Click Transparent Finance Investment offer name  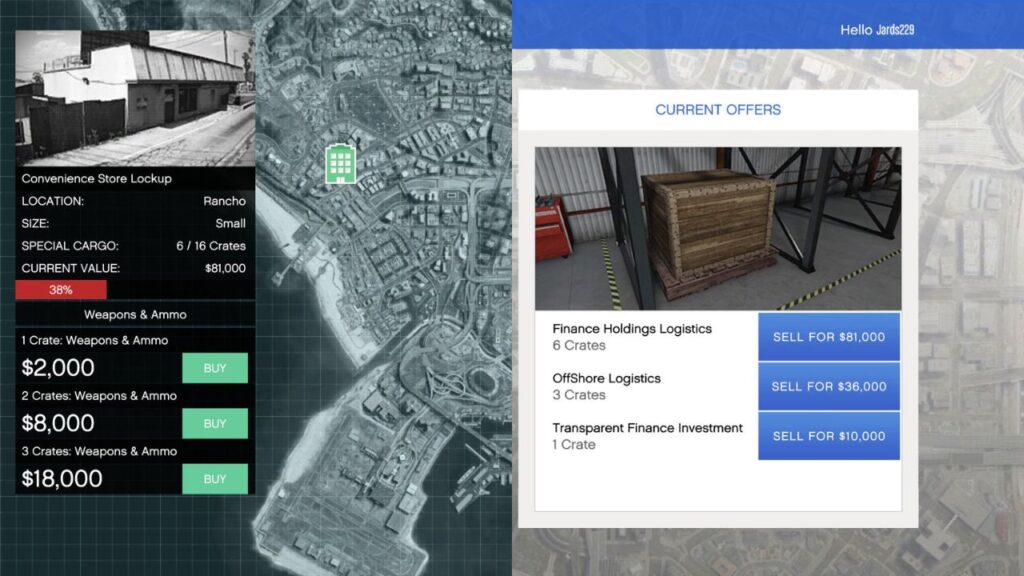(648, 428)
